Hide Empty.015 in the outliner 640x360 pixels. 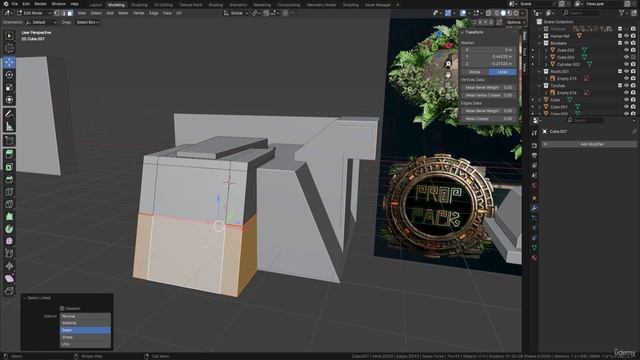626,78
